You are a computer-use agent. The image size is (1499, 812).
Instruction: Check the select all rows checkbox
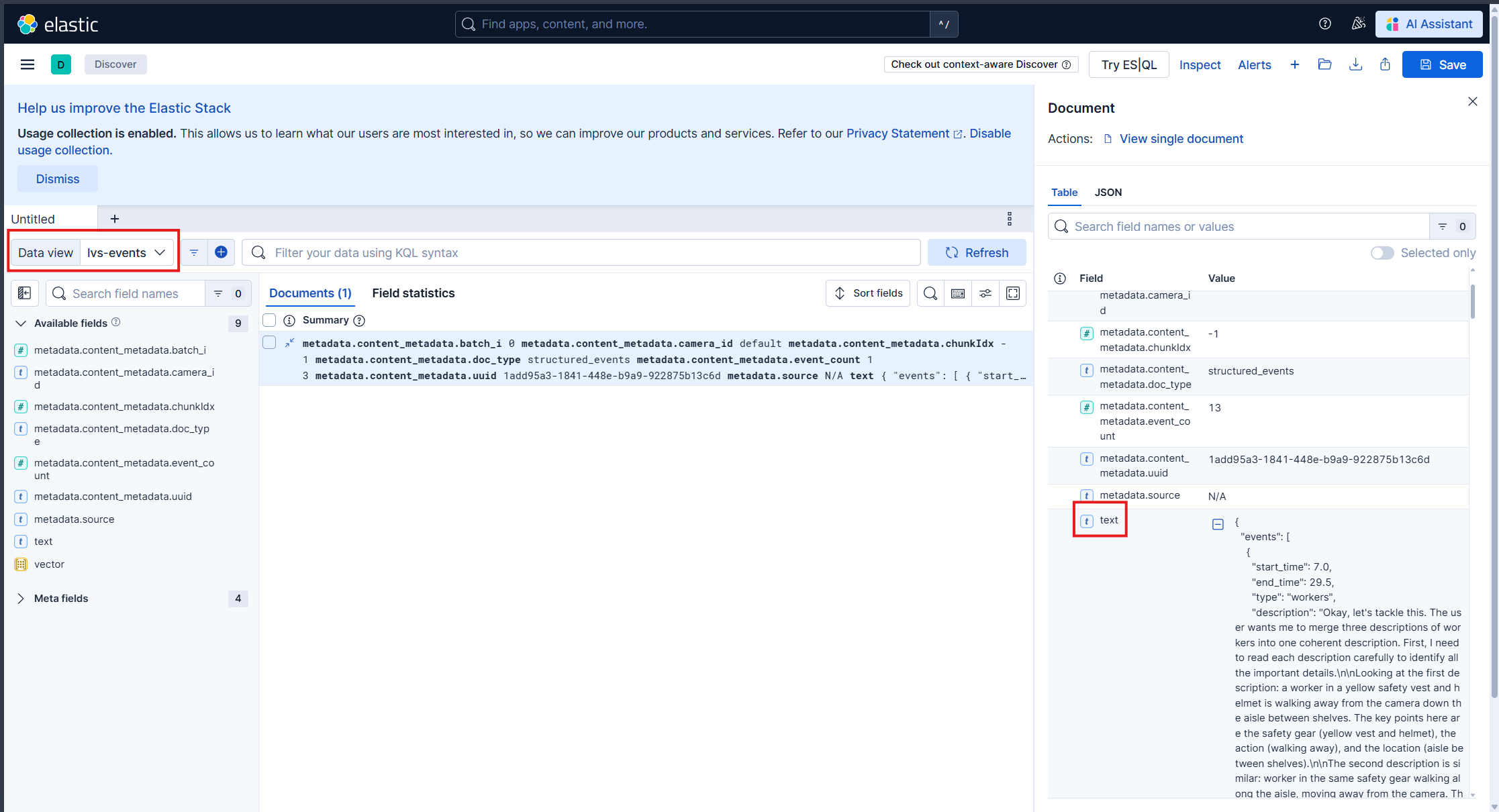[269, 320]
